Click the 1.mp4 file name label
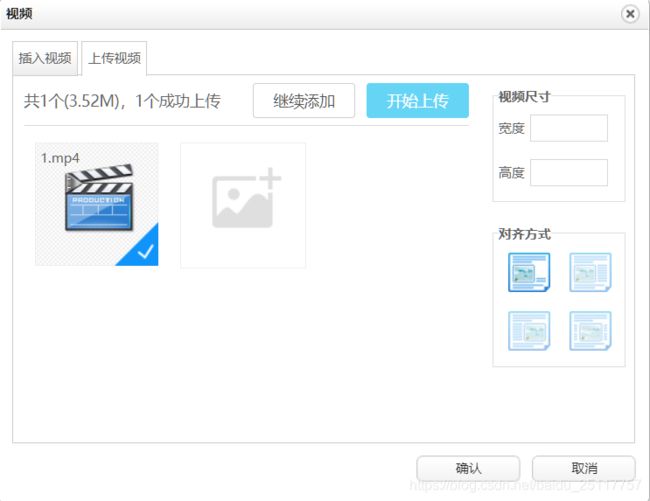Screen dimensions: 650x501 [x=60, y=158]
